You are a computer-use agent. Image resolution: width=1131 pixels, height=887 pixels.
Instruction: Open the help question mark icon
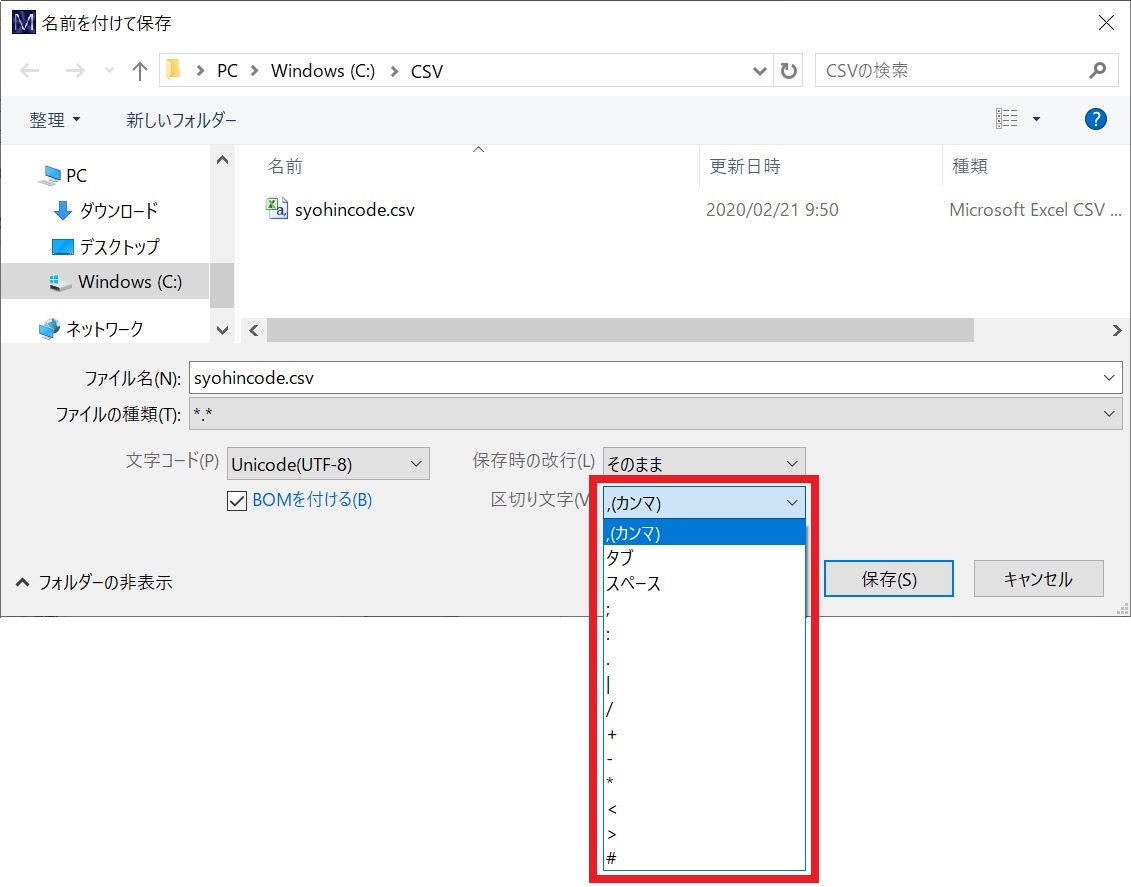point(1095,120)
